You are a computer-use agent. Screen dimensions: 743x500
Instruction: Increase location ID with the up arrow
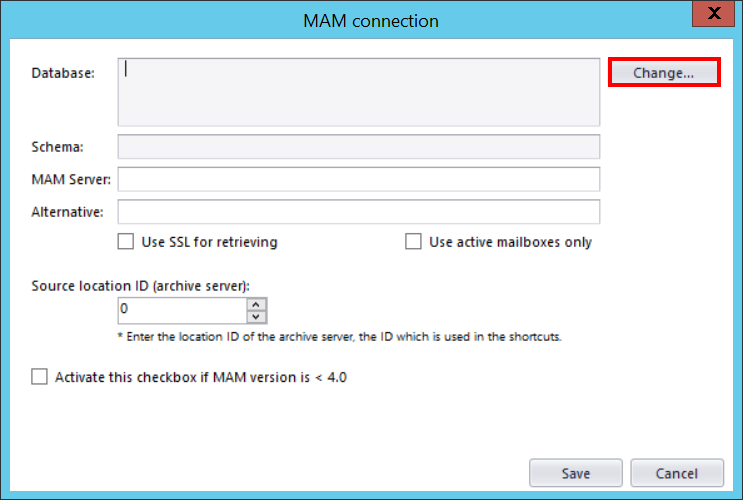[x=256, y=304]
